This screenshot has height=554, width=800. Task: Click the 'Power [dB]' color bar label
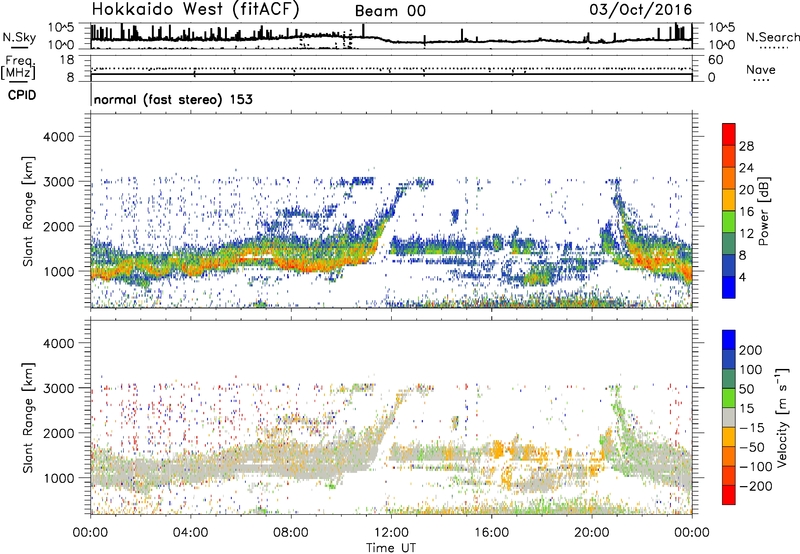pyautogui.click(x=763, y=211)
